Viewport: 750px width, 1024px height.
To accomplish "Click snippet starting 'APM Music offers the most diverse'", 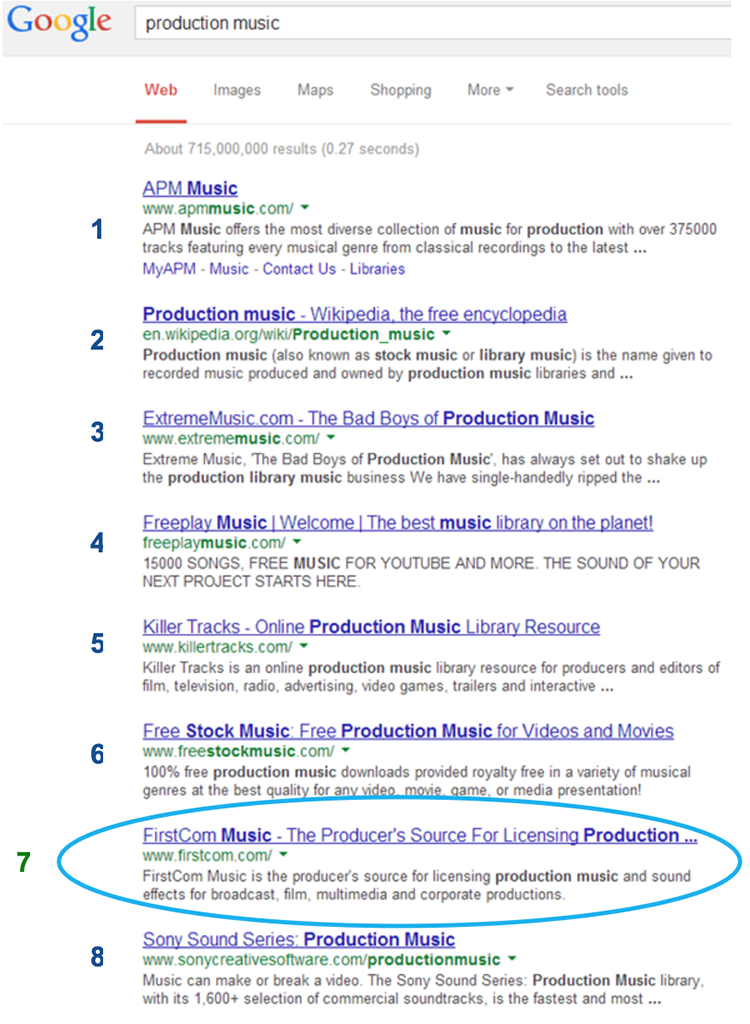I will [x=429, y=238].
